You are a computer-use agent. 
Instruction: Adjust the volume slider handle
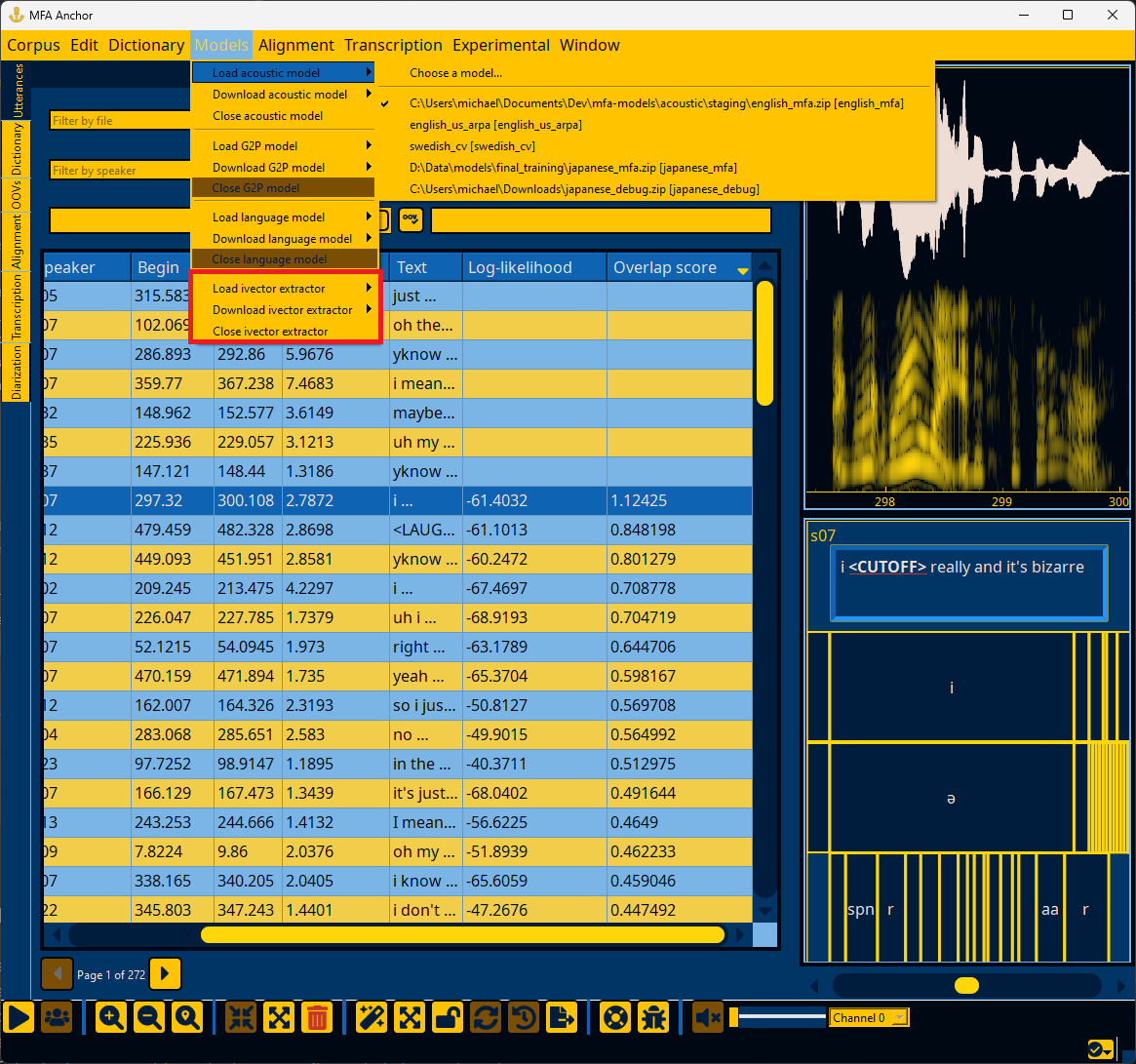(734, 1017)
